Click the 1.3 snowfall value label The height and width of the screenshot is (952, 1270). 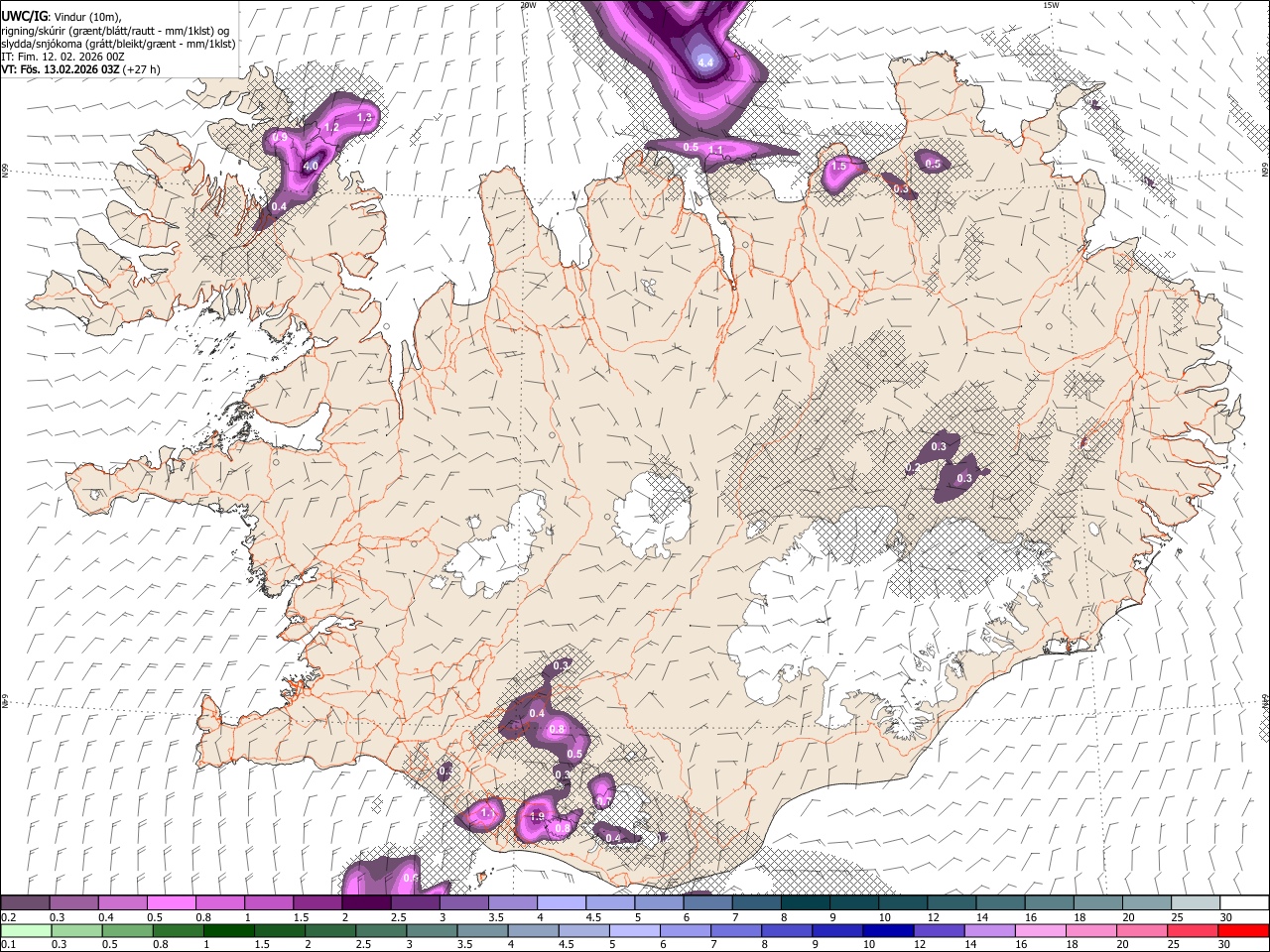coord(364,117)
